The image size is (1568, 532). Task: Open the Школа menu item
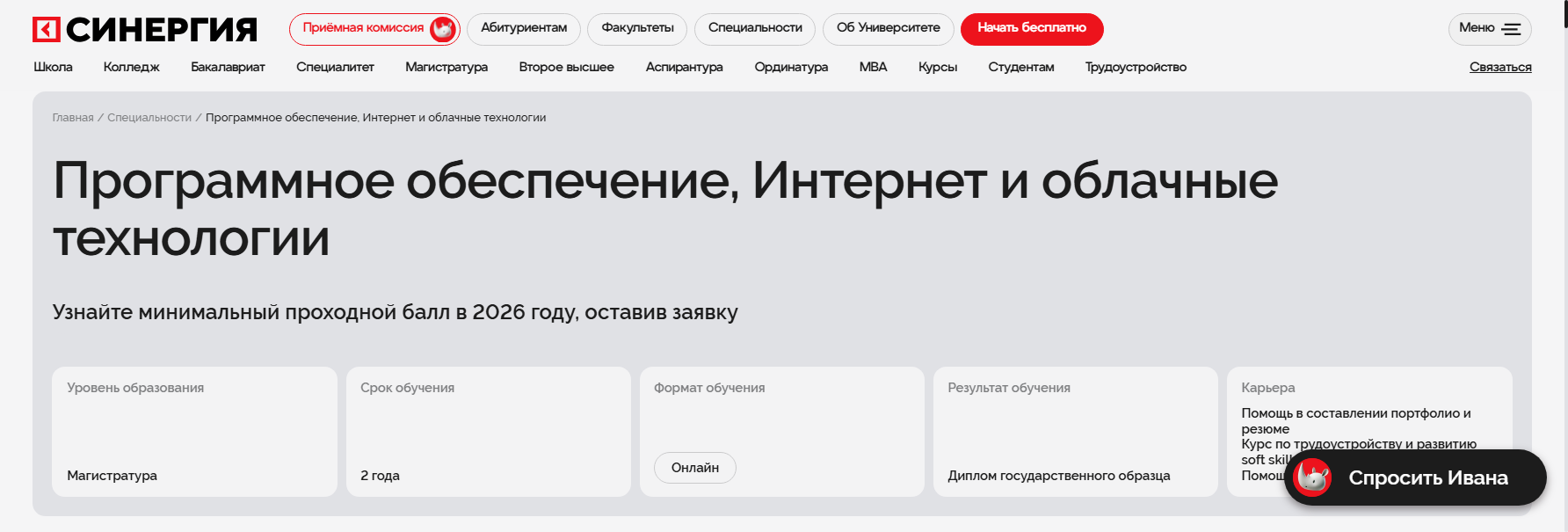pyautogui.click(x=53, y=67)
